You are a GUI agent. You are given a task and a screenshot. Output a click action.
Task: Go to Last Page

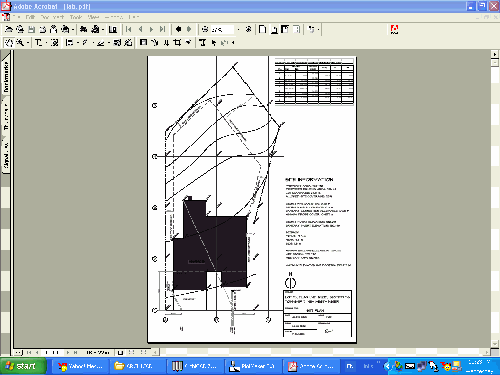[162, 30]
